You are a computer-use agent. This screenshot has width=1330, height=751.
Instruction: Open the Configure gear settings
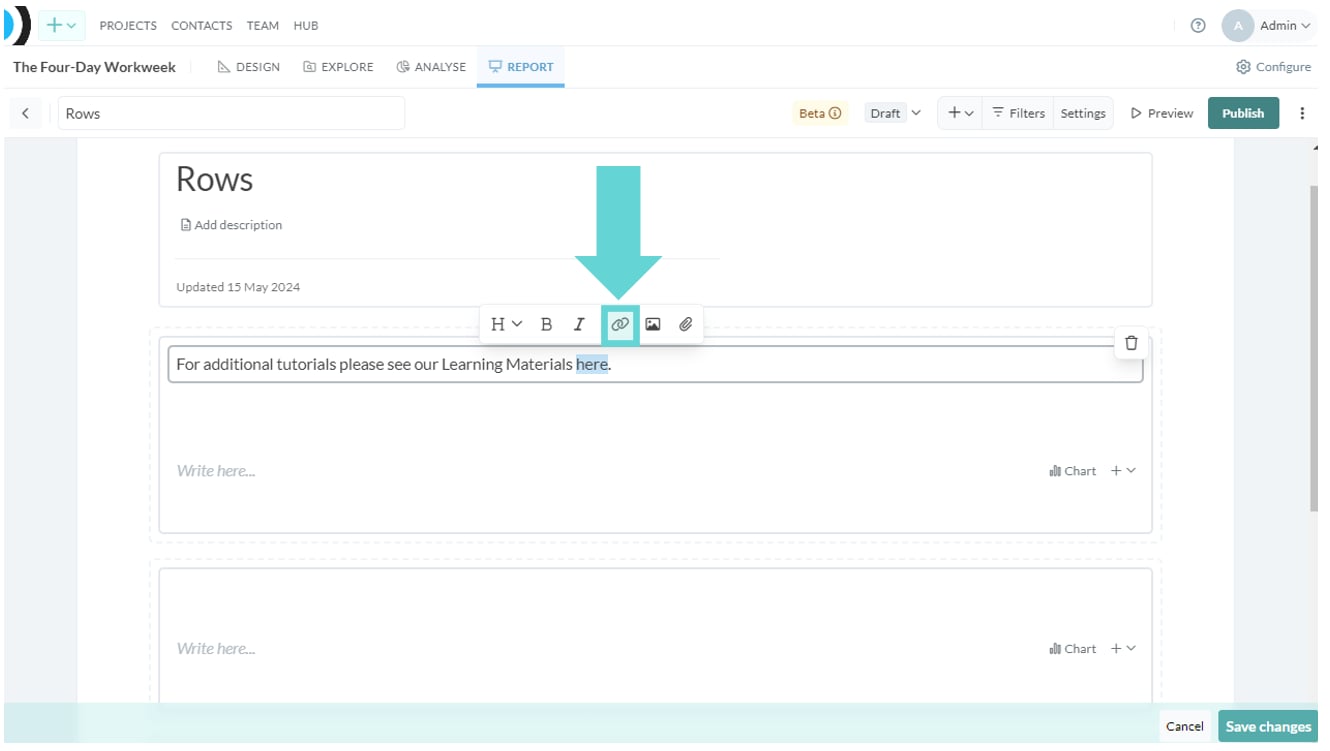[x=1273, y=67]
